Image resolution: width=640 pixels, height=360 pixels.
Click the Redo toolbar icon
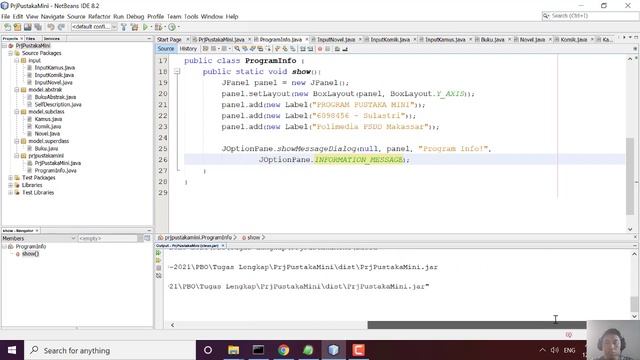61,27
